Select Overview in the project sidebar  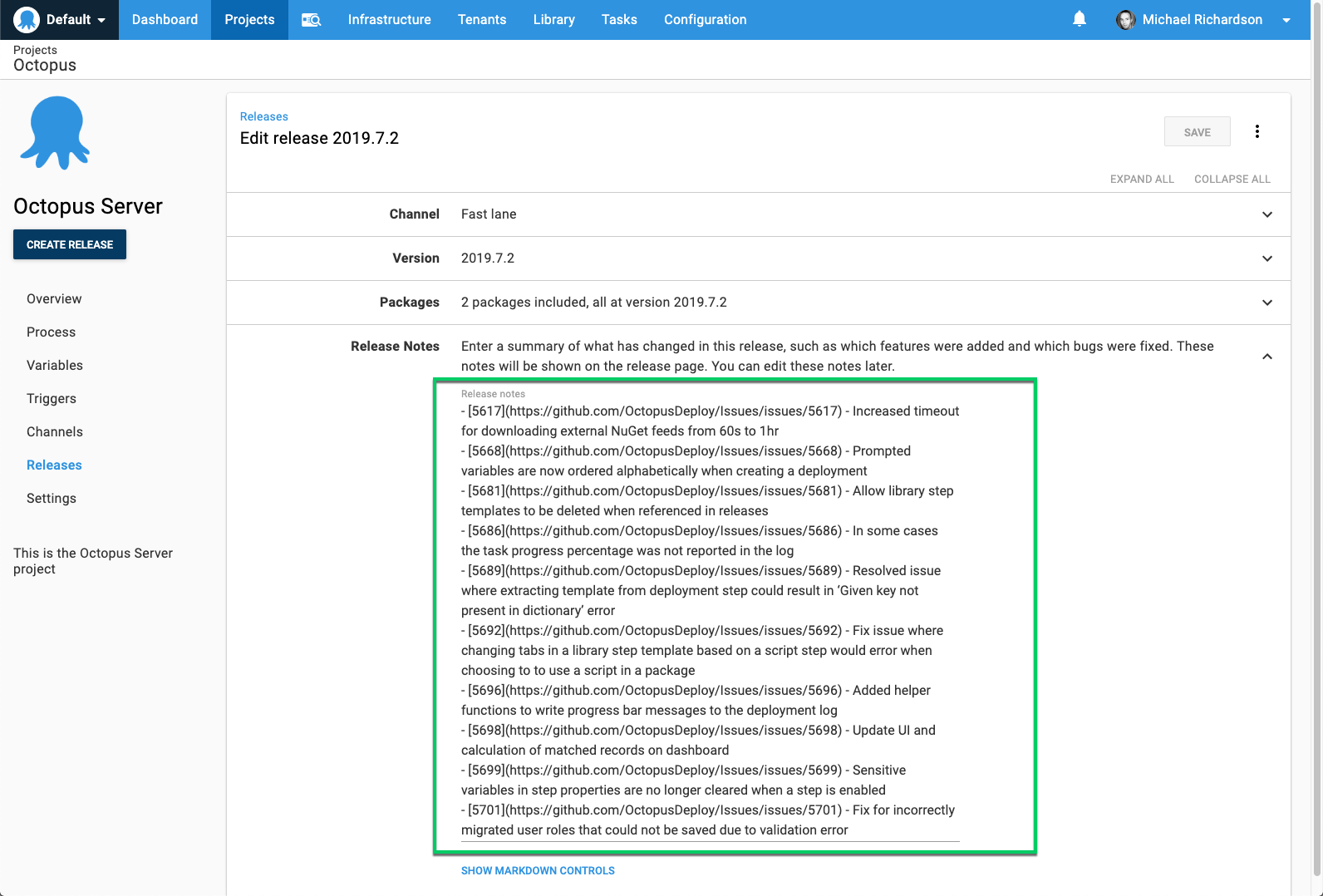point(54,298)
